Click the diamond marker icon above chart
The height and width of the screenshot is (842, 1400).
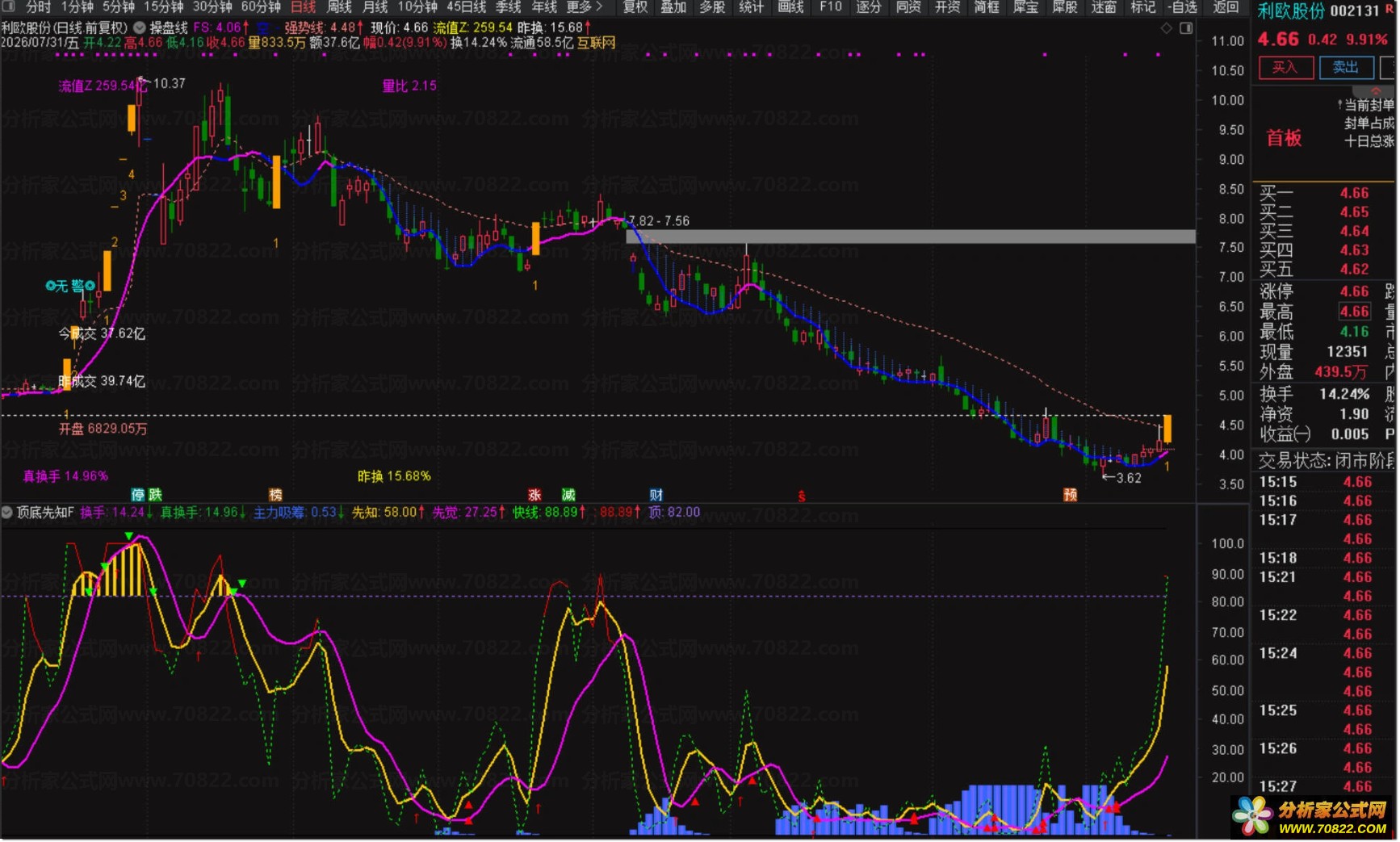tap(1167, 28)
